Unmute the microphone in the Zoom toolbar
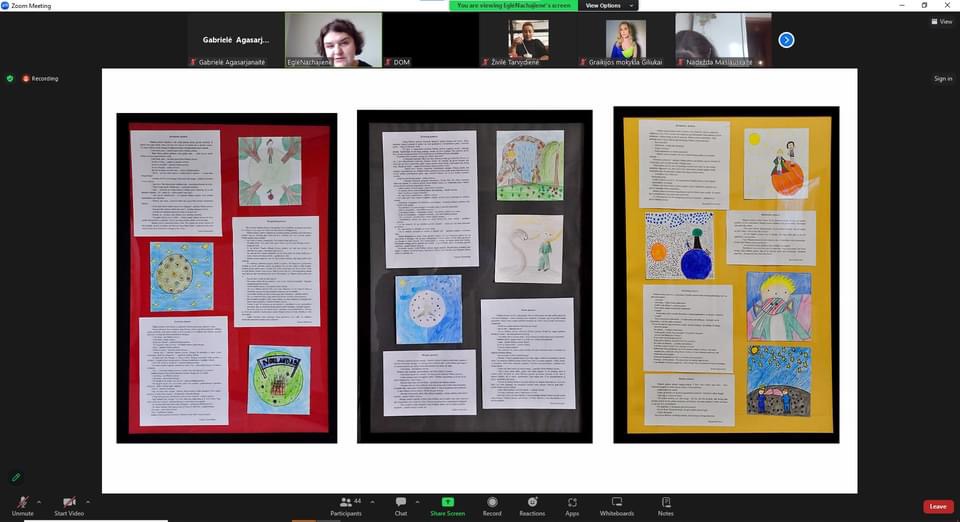960x522 pixels. click(x=23, y=506)
